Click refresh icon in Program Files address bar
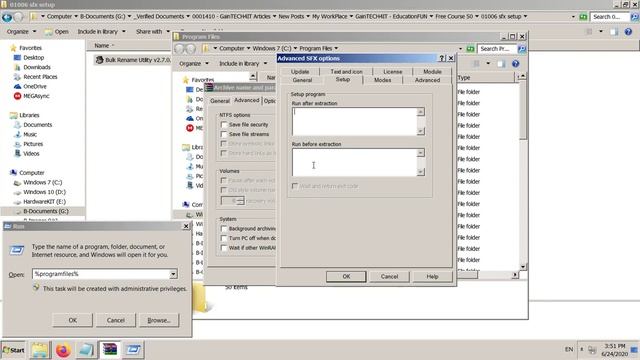Screen dimensions: 640x360 [x=470, y=49]
